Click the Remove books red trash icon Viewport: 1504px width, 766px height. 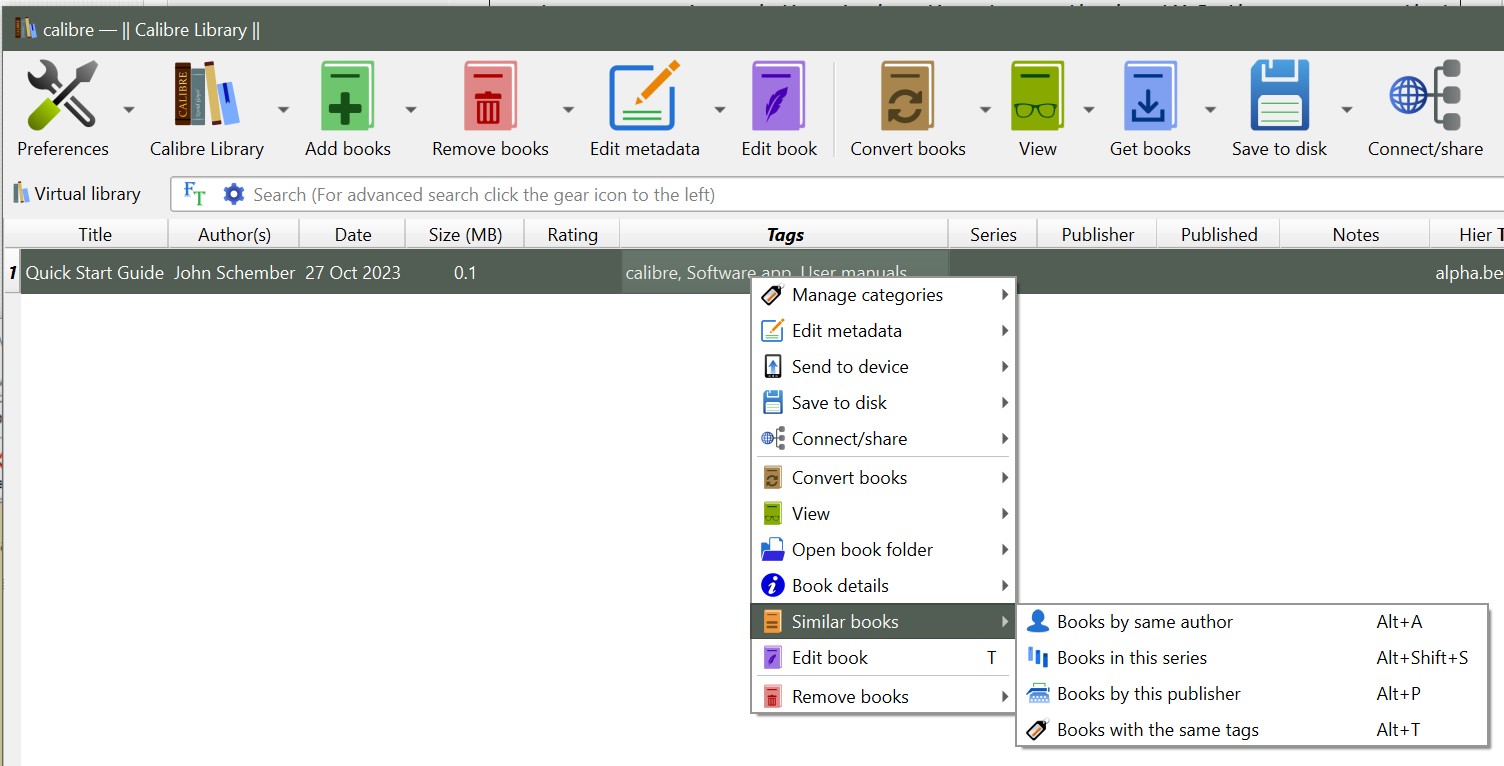click(x=489, y=97)
